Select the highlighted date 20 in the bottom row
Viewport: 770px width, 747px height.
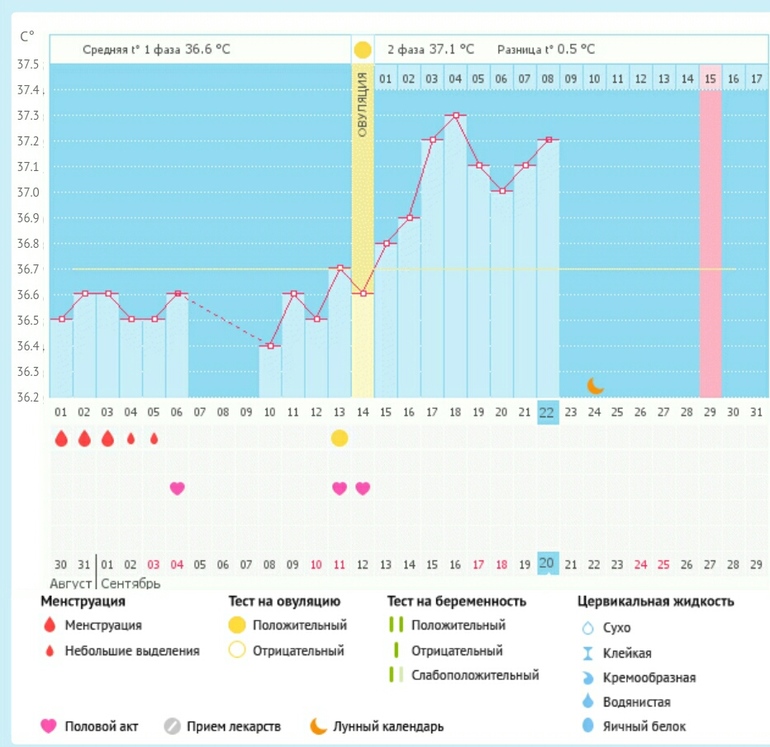(x=547, y=563)
